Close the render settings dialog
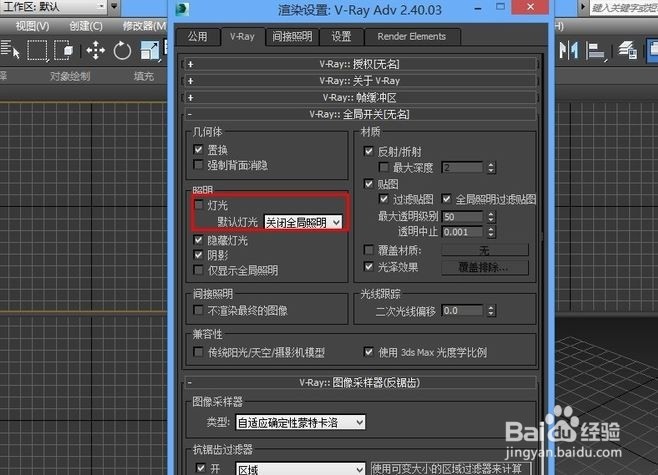 pyautogui.click(x=530, y=7)
